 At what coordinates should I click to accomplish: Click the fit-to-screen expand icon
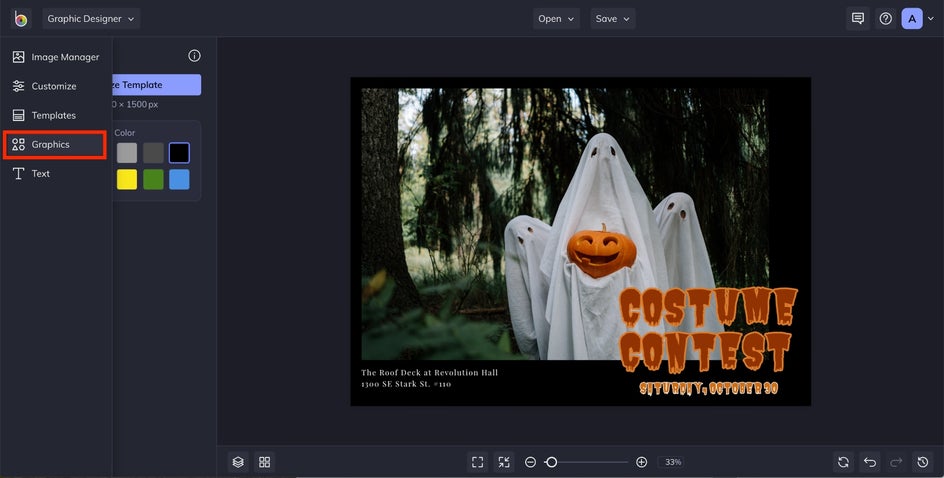point(478,462)
